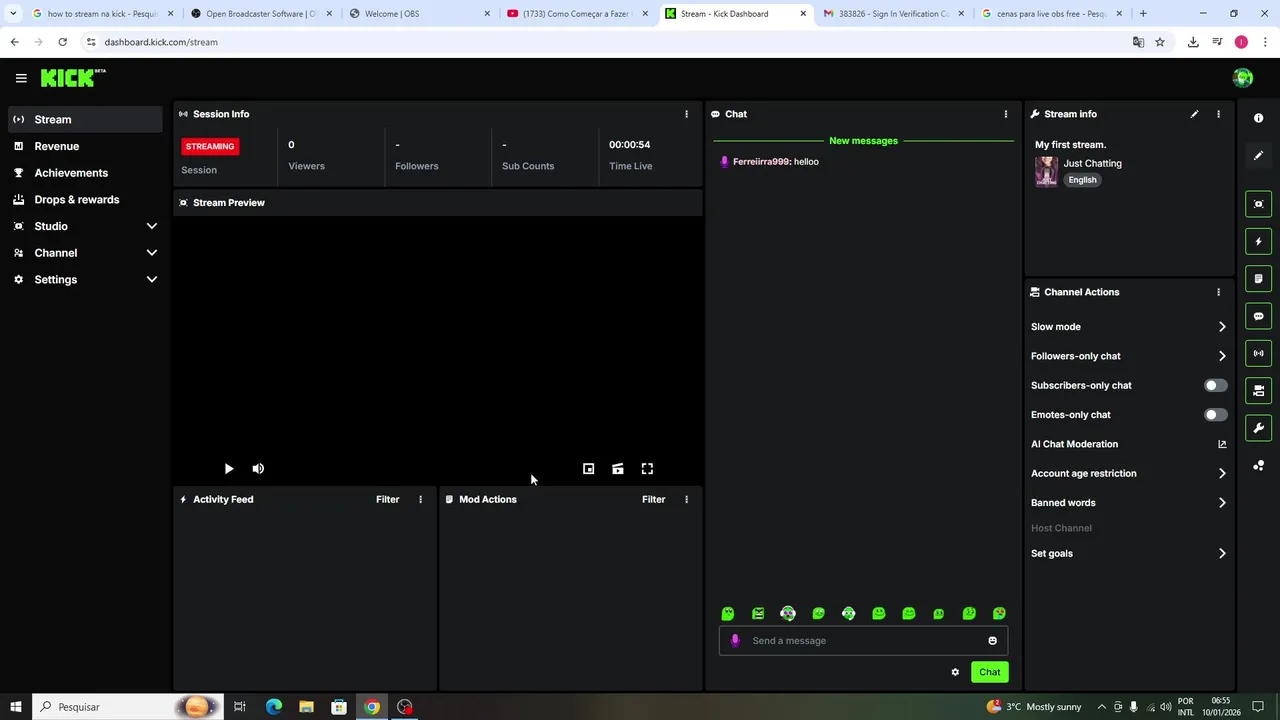The image size is (1280, 720).
Task: Open emoji picker in message box
Action: click(x=992, y=641)
